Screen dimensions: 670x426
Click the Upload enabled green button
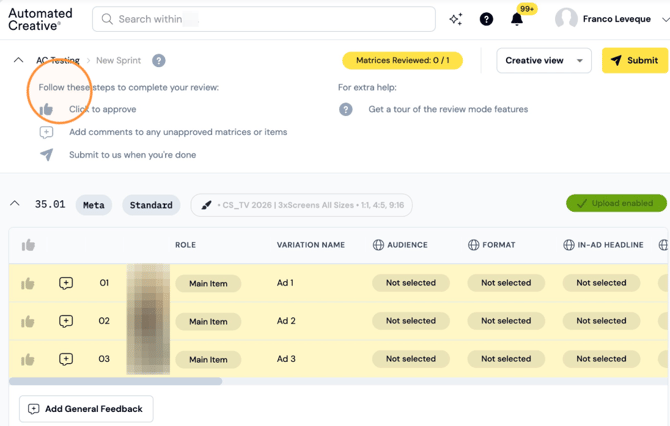[x=616, y=203]
